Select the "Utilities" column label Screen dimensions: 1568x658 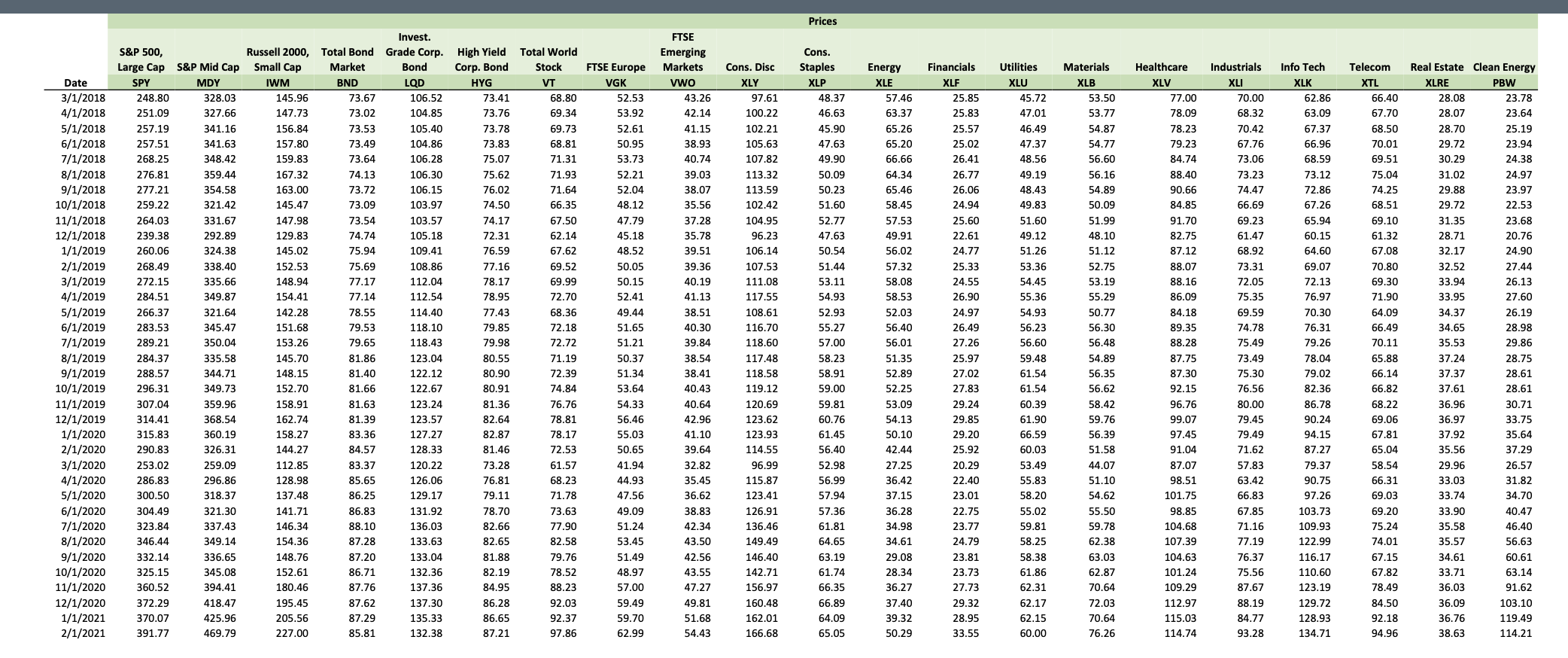[x=1018, y=67]
